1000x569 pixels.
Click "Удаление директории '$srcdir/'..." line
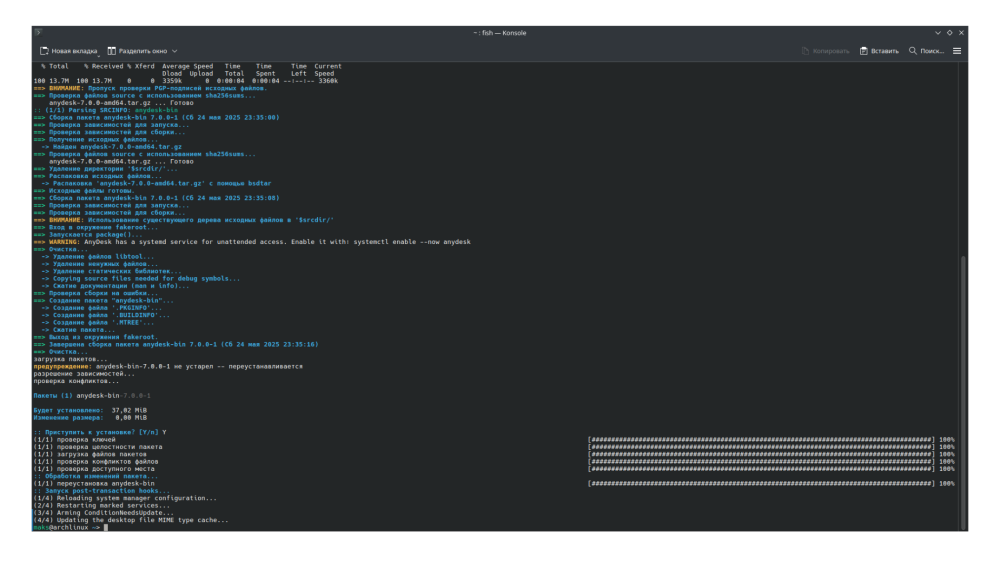click(x=106, y=169)
